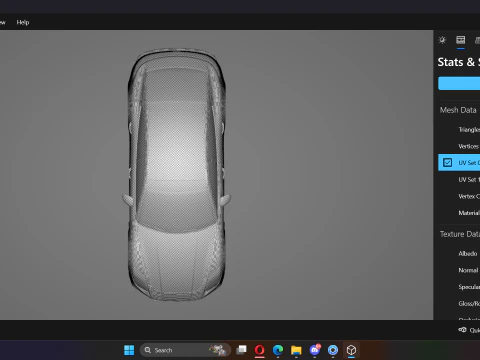Launch Opera browser from the taskbar
This screenshot has width=480, height=360.
(x=260, y=350)
